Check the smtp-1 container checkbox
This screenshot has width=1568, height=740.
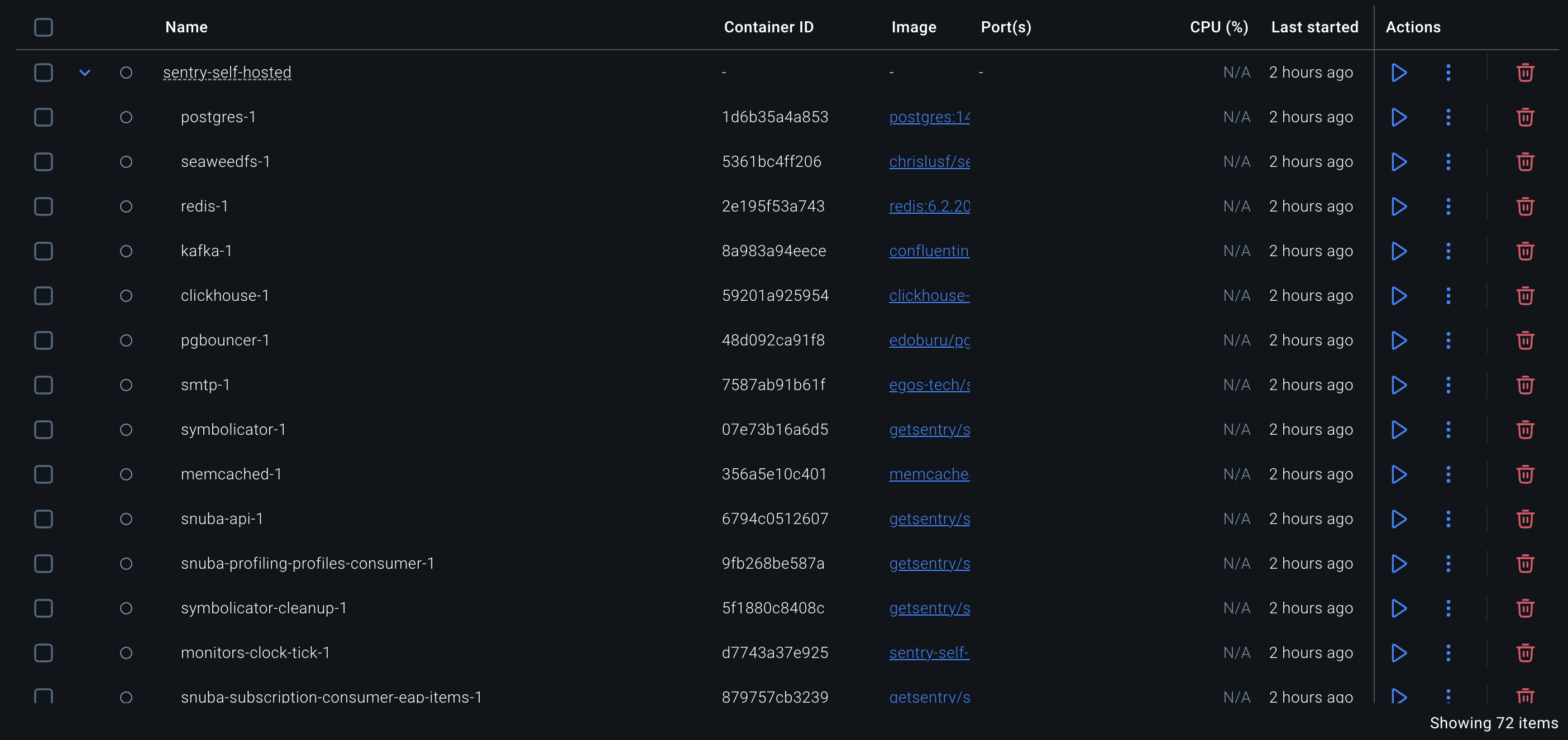[x=43, y=385]
